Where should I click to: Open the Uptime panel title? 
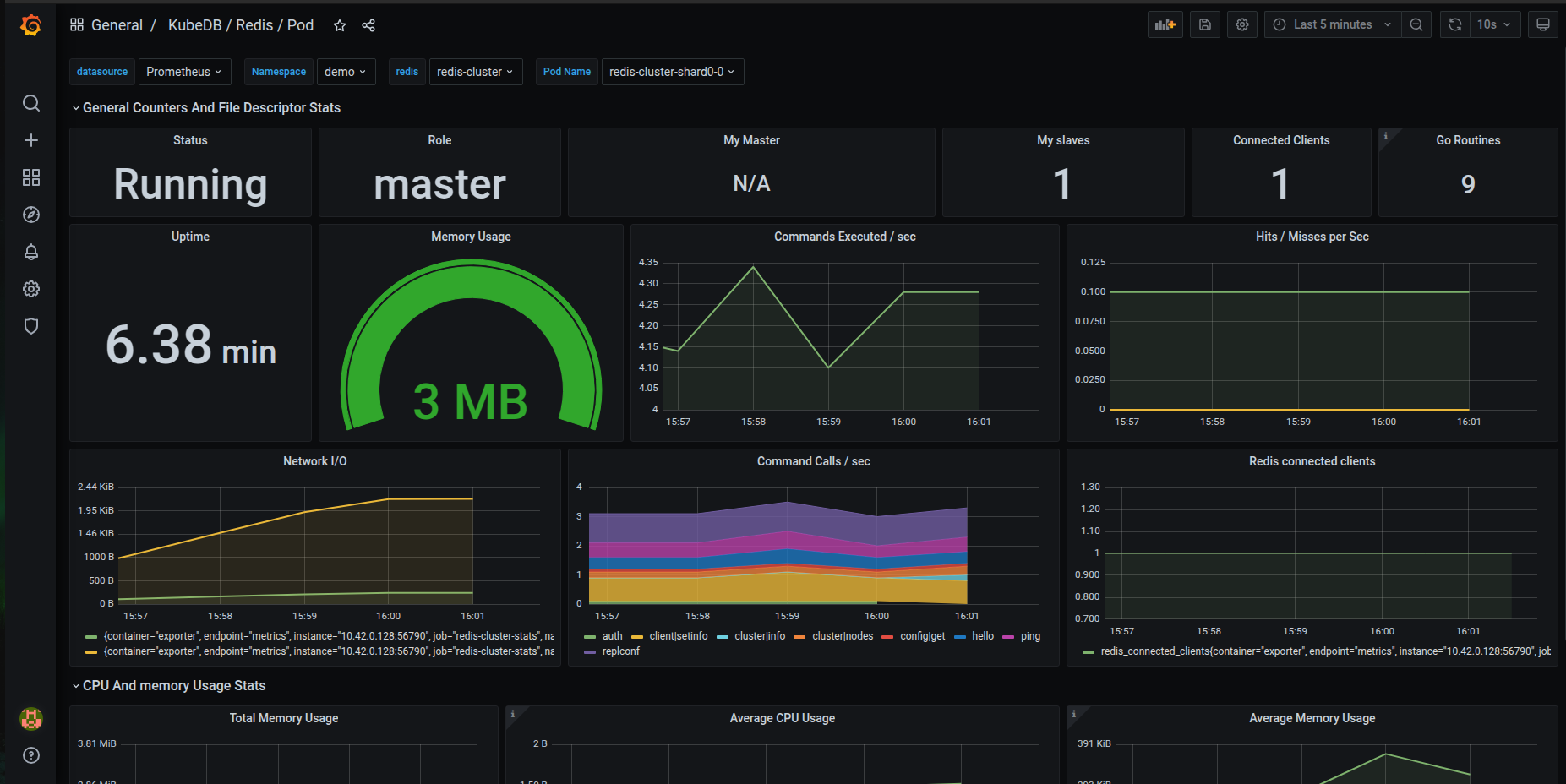click(190, 237)
